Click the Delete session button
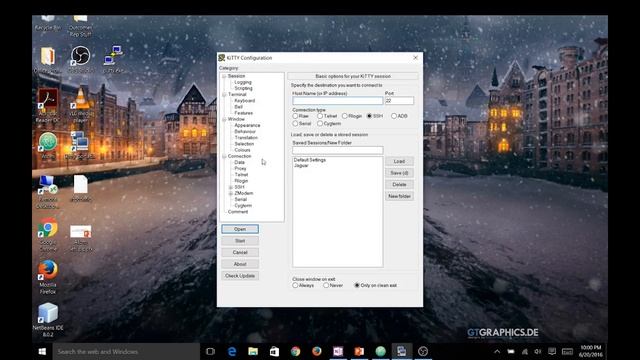This screenshot has width=640, height=360. point(399,185)
